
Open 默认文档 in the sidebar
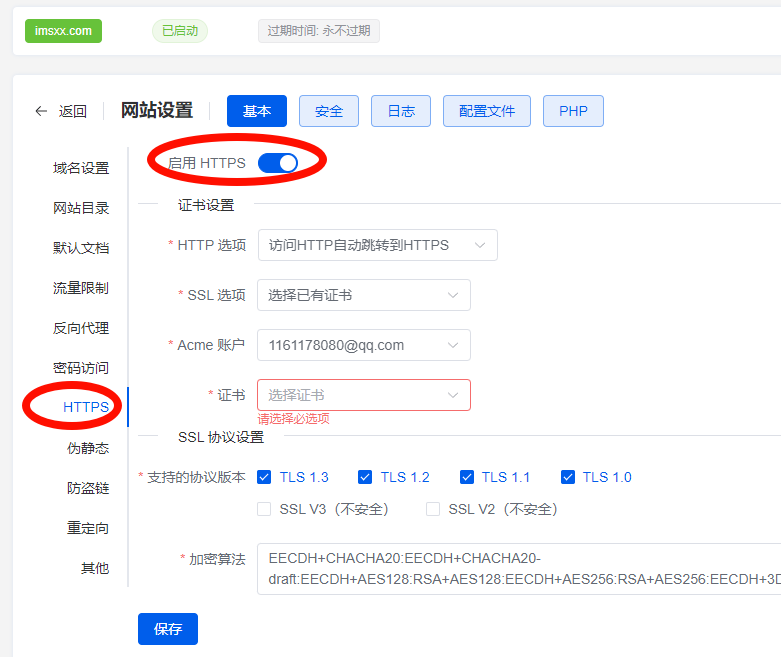(x=81, y=248)
